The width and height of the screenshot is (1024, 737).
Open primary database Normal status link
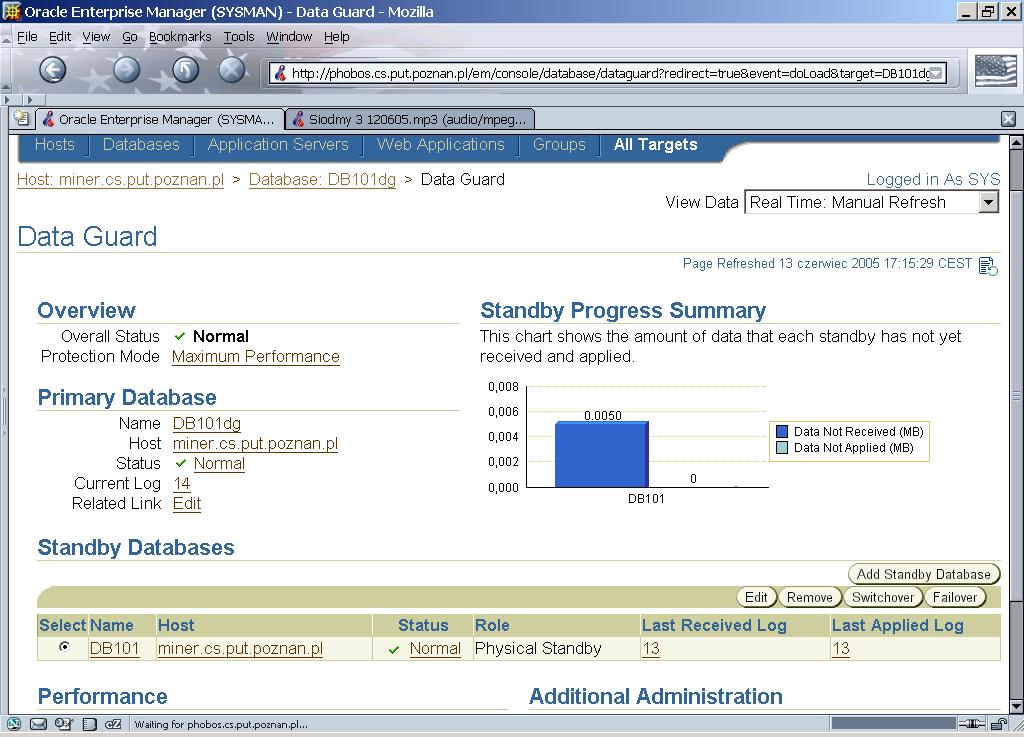[x=219, y=463]
